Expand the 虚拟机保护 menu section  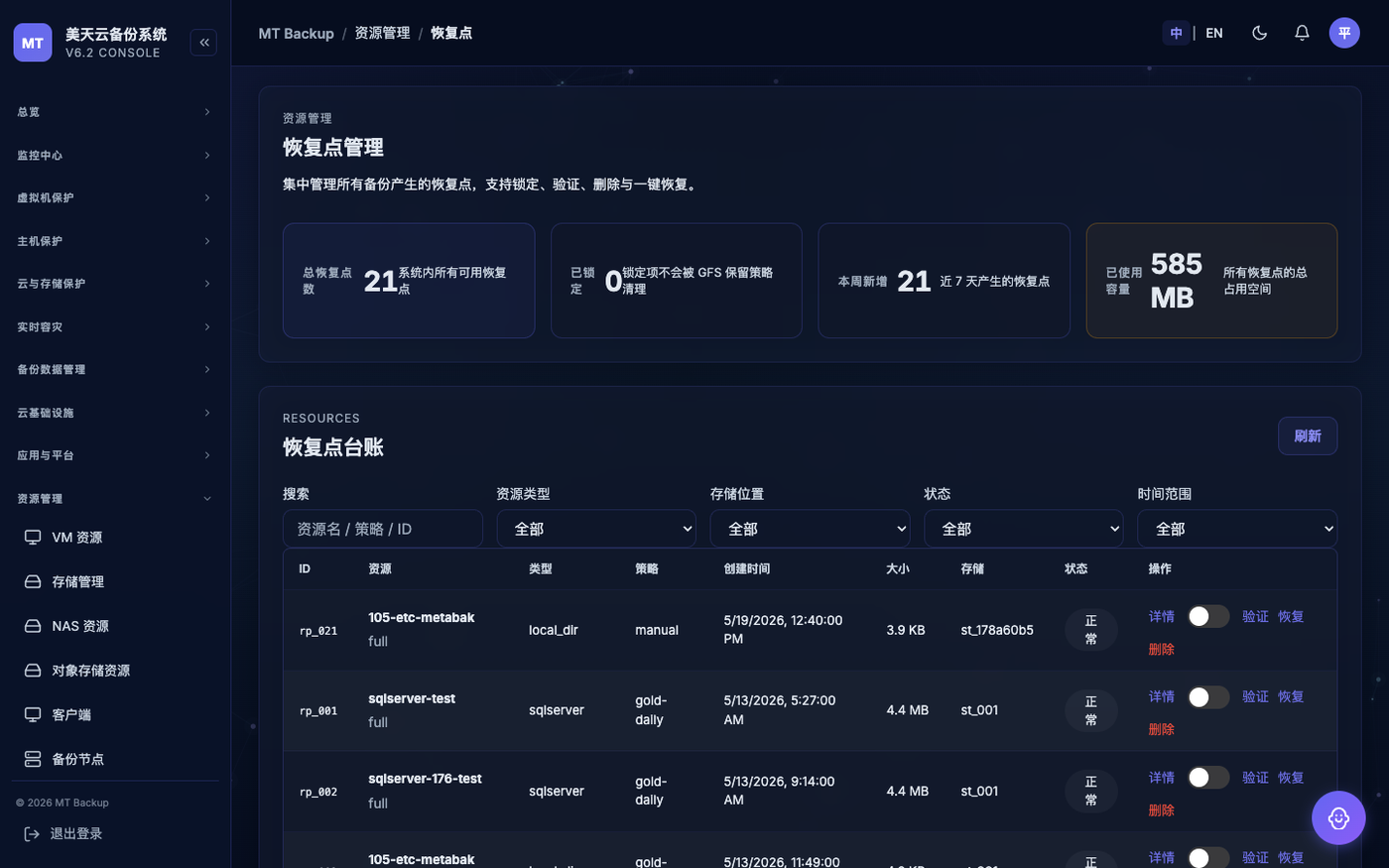[115, 197]
